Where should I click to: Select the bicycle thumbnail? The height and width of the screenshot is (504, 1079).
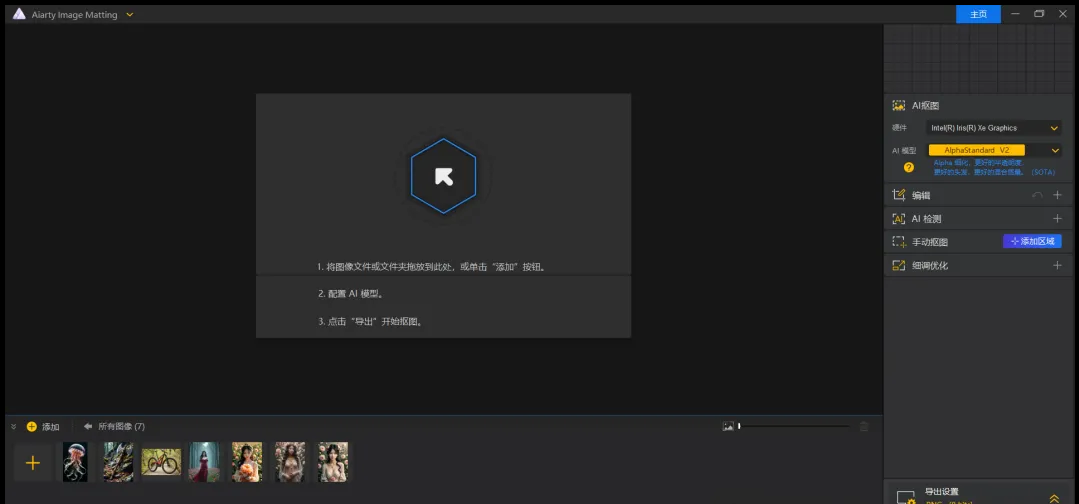[x=161, y=462]
